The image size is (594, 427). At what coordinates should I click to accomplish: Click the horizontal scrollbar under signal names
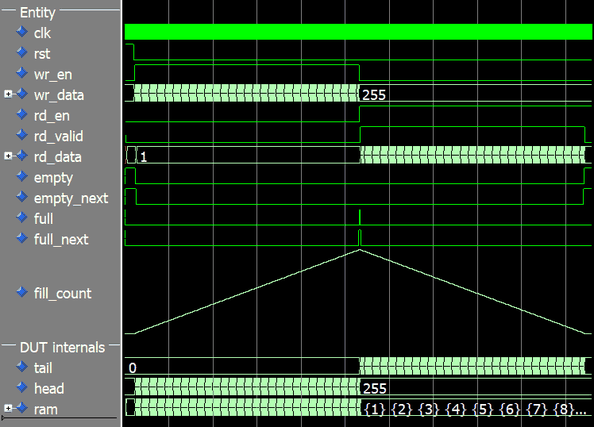pyautogui.click(x=60, y=418)
